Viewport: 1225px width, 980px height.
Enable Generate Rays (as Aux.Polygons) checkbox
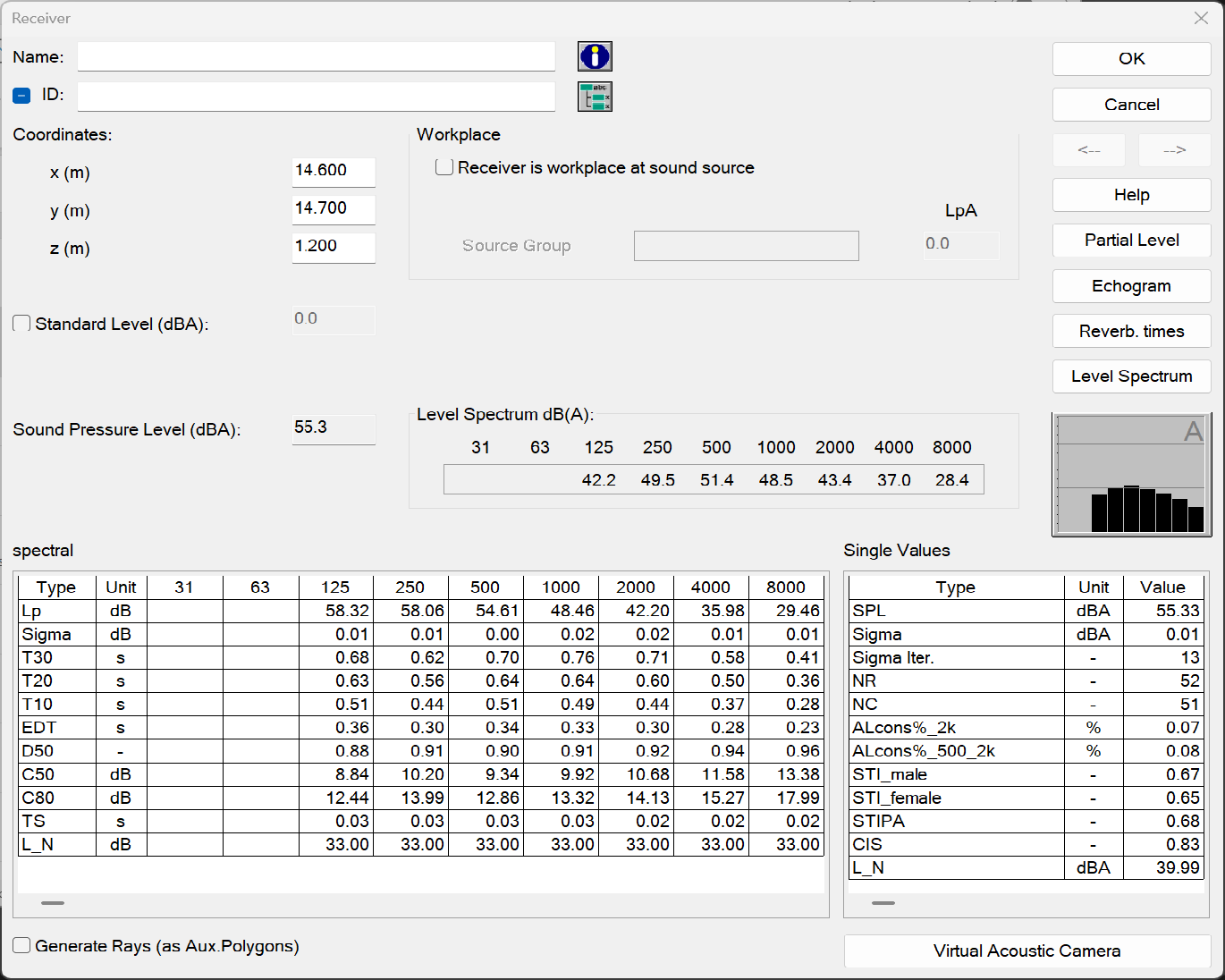click(x=21, y=946)
